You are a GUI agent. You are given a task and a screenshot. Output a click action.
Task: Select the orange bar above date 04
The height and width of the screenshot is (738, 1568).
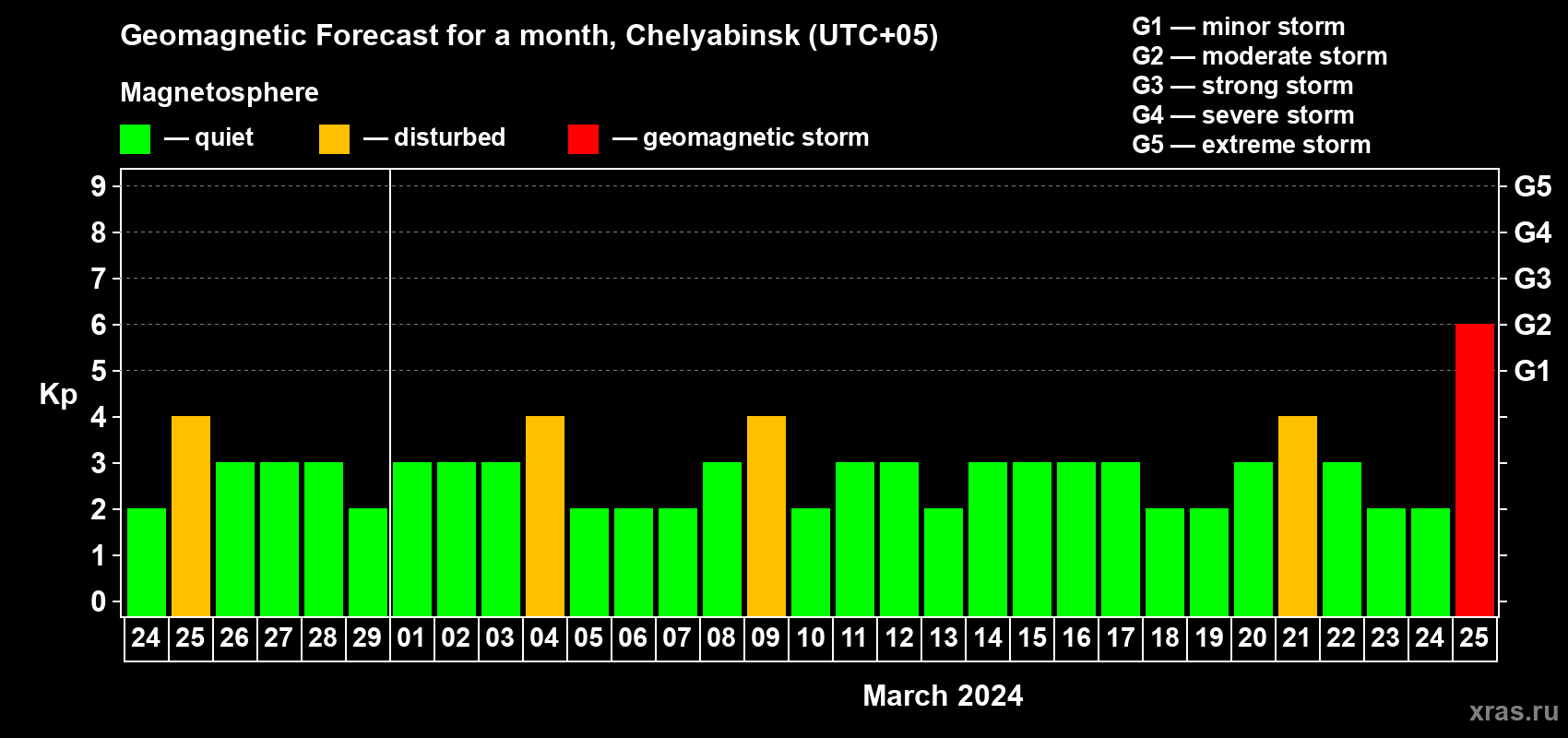(x=544, y=516)
